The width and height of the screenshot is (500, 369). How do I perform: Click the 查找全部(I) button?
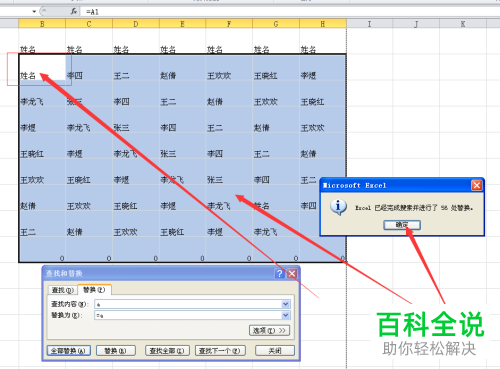click(167, 351)
